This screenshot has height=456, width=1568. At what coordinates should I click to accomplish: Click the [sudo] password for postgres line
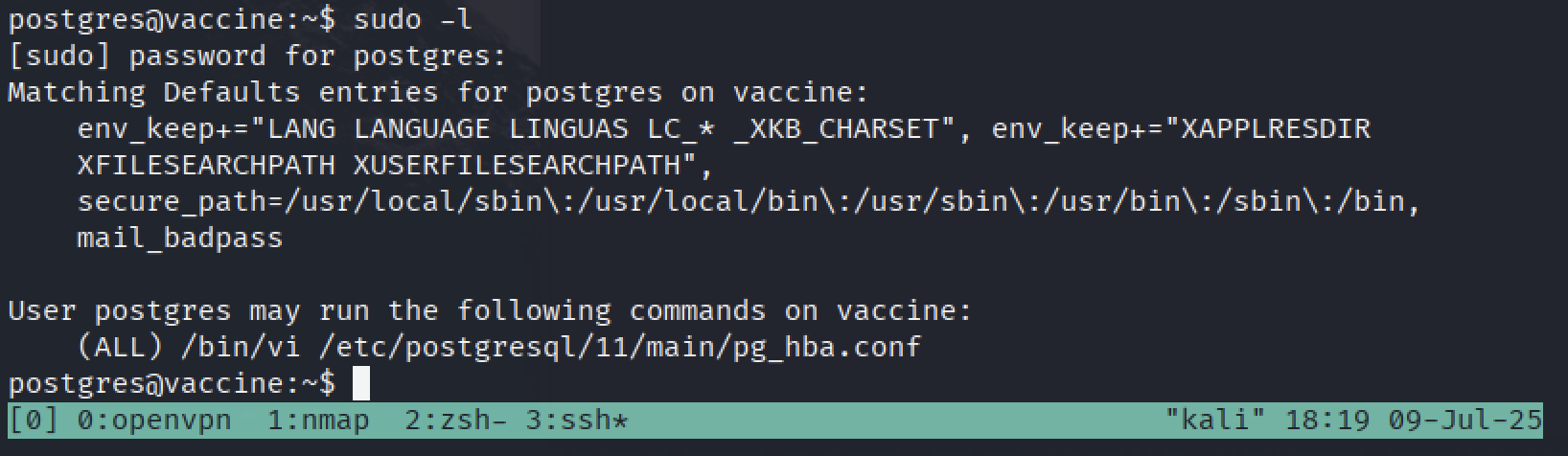257,56
